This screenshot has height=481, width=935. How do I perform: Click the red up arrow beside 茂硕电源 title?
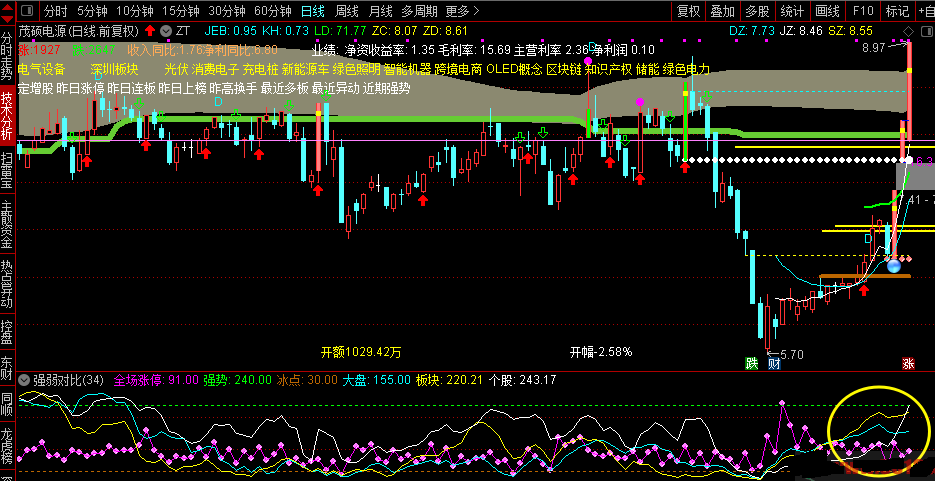(x=150, y=30)
